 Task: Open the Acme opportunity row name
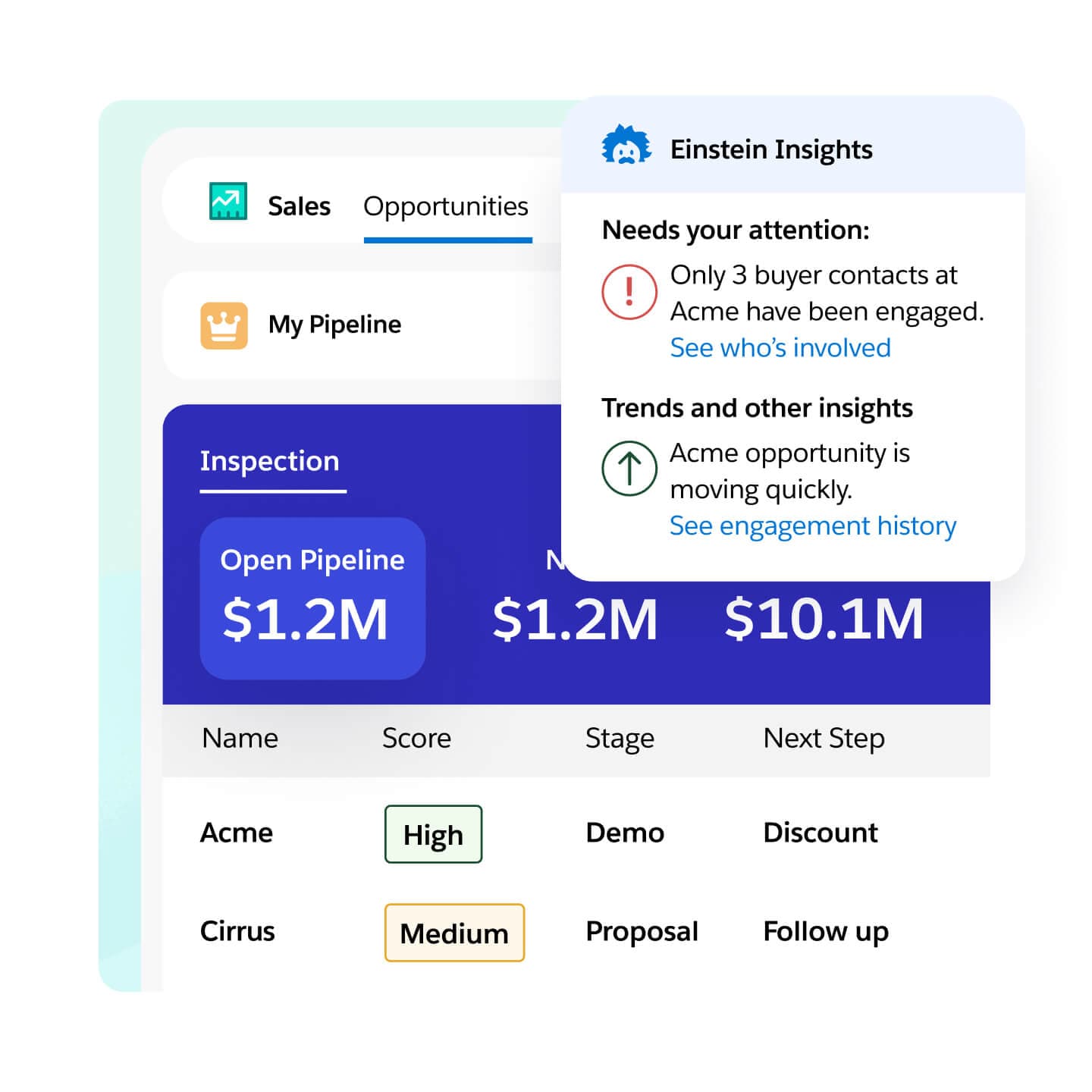237,833
